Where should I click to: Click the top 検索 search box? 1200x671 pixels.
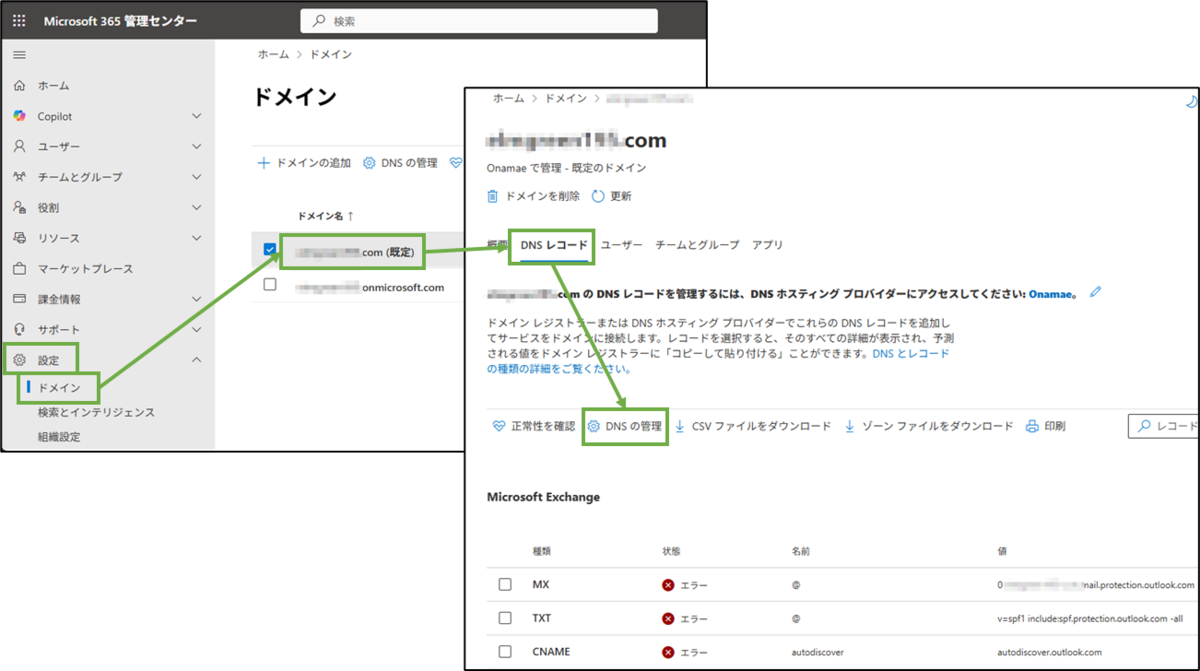[x=479, y=21]
